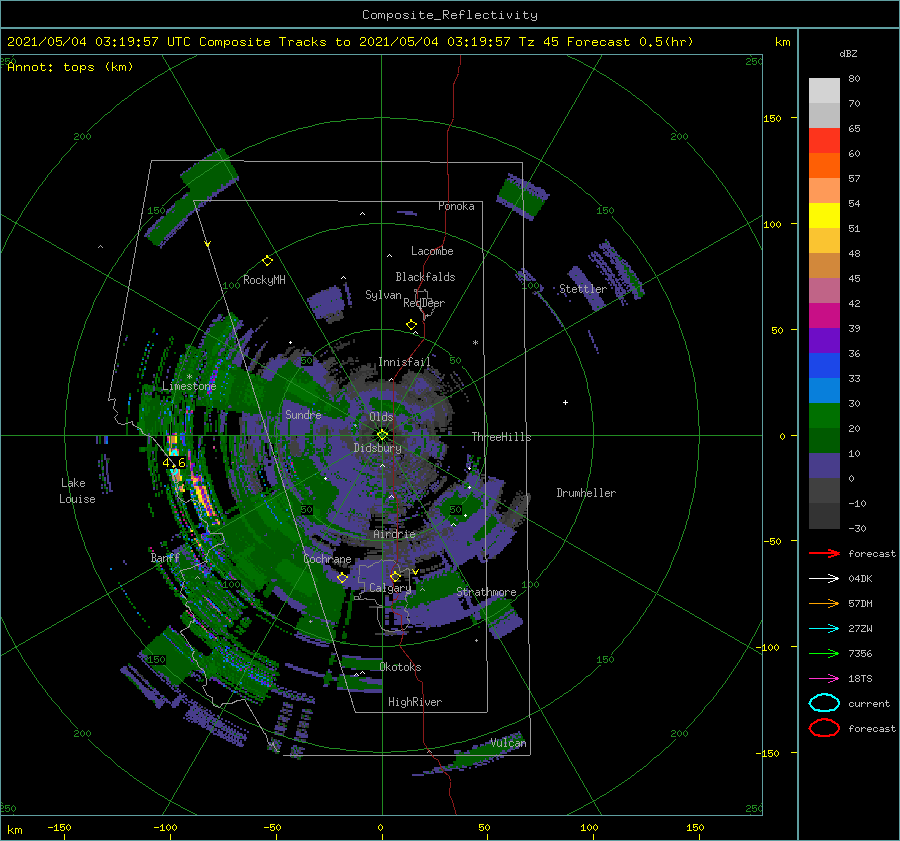Click the Composite_Reflectivity title
Image resolution: width=900 pixels, height=841 pixels.
click(x=450, y=15)
